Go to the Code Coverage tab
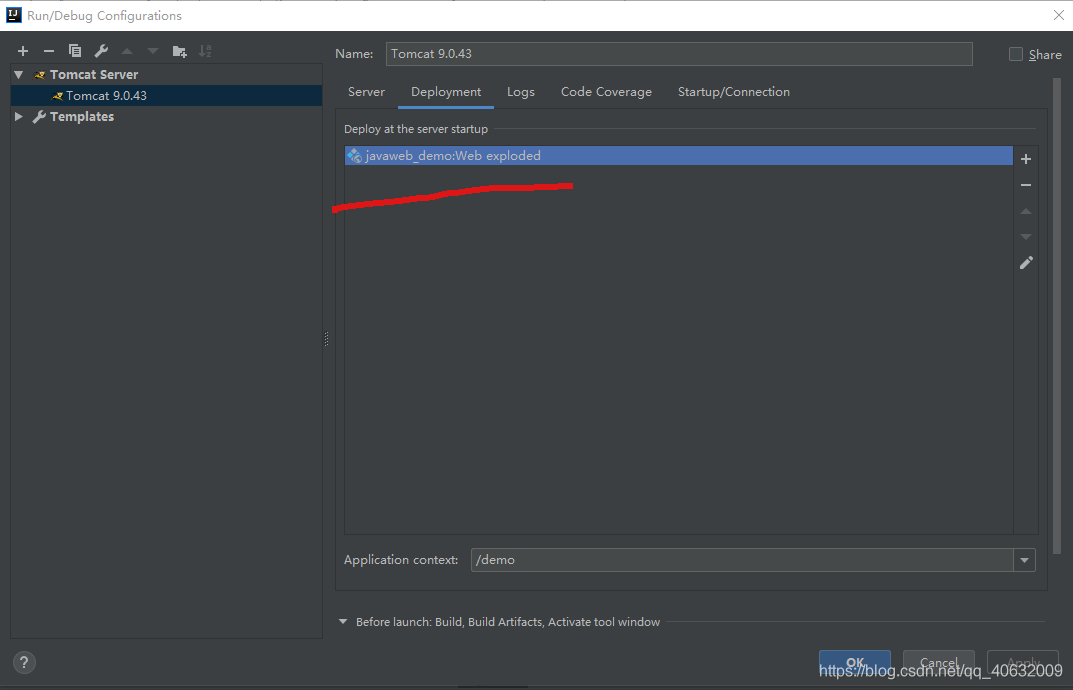 (x=606, y=92)
